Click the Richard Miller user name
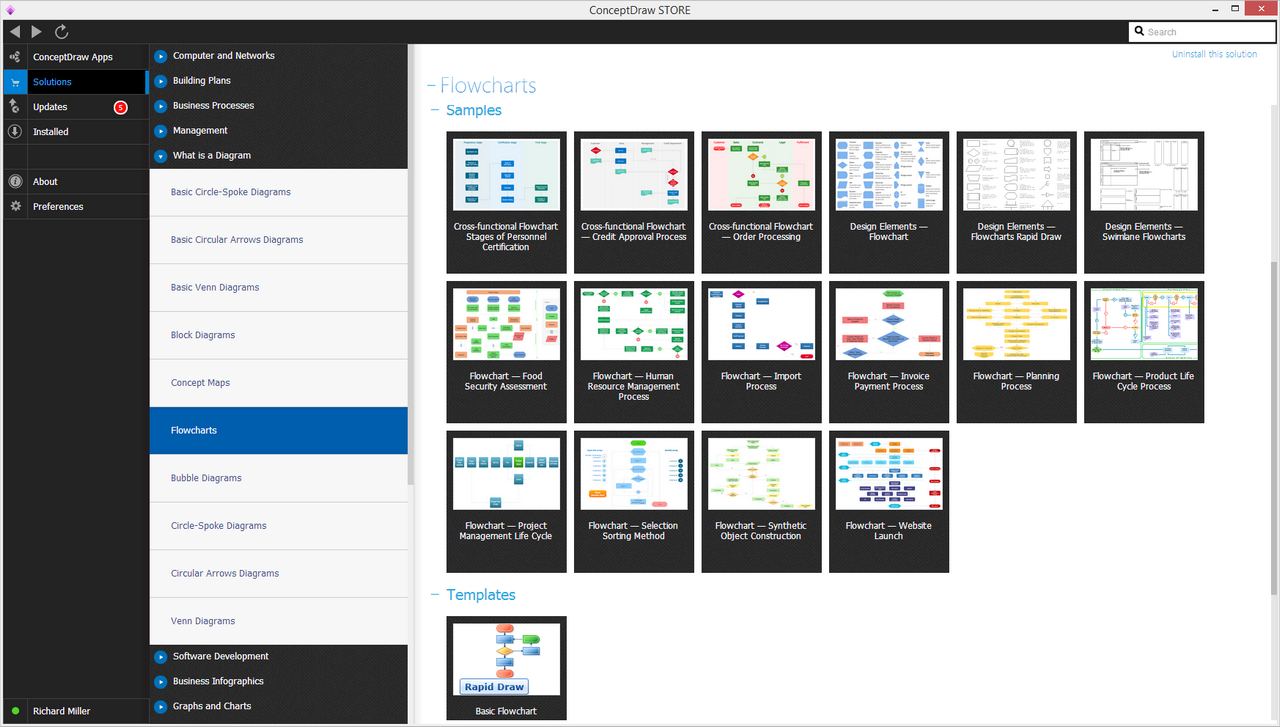 pyautogui.click(x=61, y=711)
